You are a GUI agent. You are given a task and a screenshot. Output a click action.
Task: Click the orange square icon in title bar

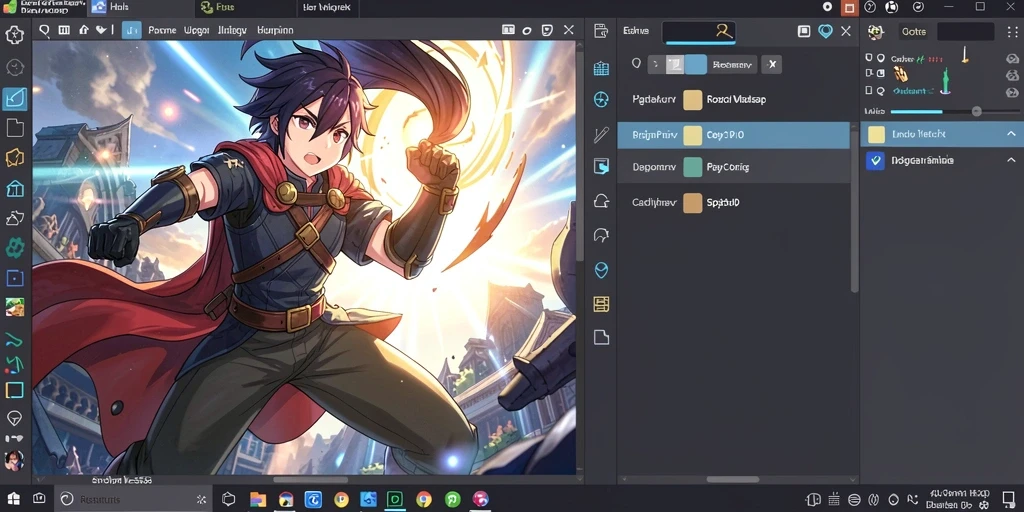tap(849, 7)
